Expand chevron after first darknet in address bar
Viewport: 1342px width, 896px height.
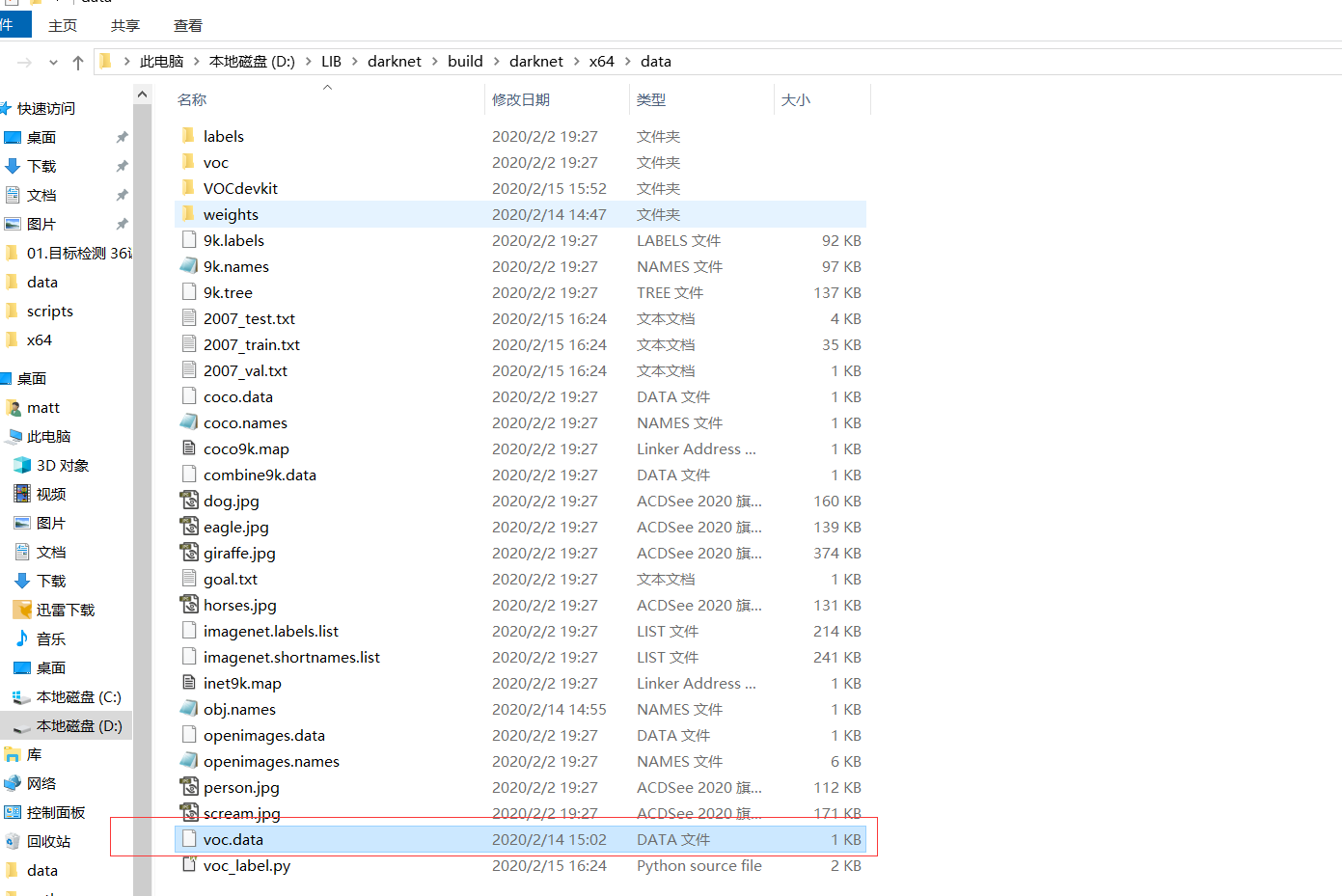click(x=434, y=61)
